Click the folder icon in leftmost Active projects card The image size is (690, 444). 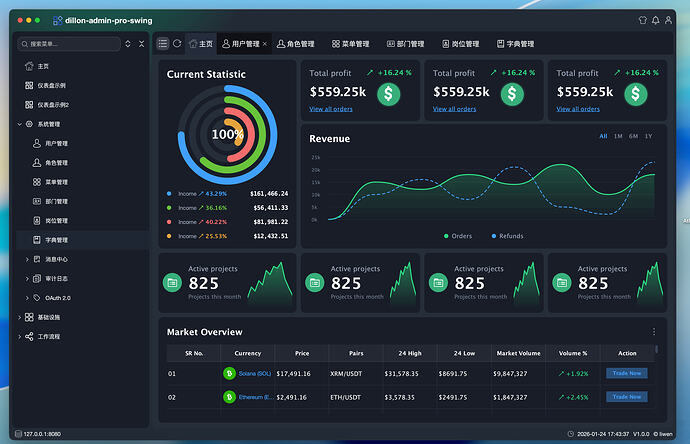[172, 283]
